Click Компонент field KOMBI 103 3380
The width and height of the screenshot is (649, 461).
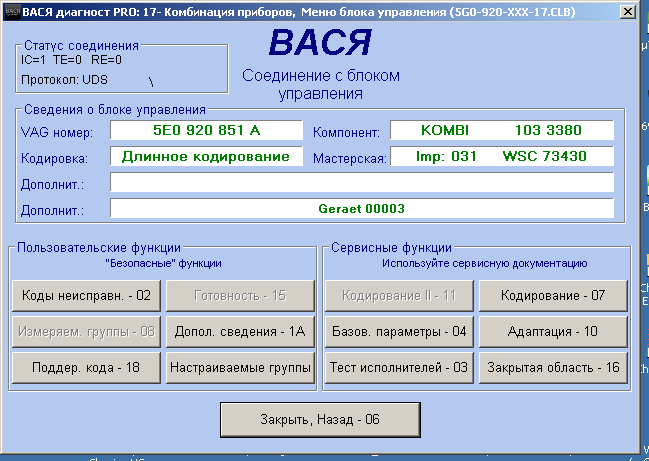[x=502, y=130]
